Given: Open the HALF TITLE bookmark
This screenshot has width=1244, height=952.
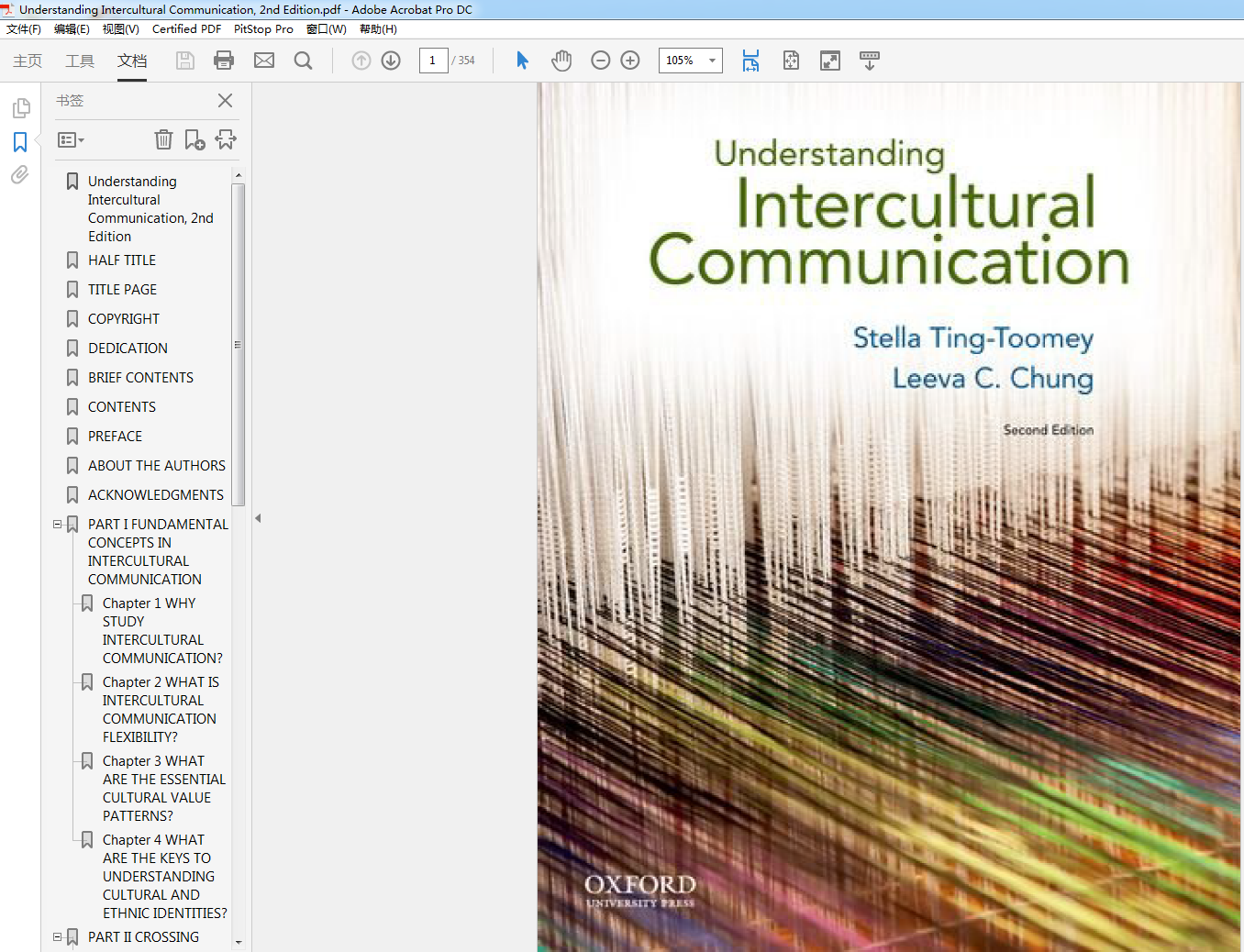Looking at the screenshot, I should (122, 260).
